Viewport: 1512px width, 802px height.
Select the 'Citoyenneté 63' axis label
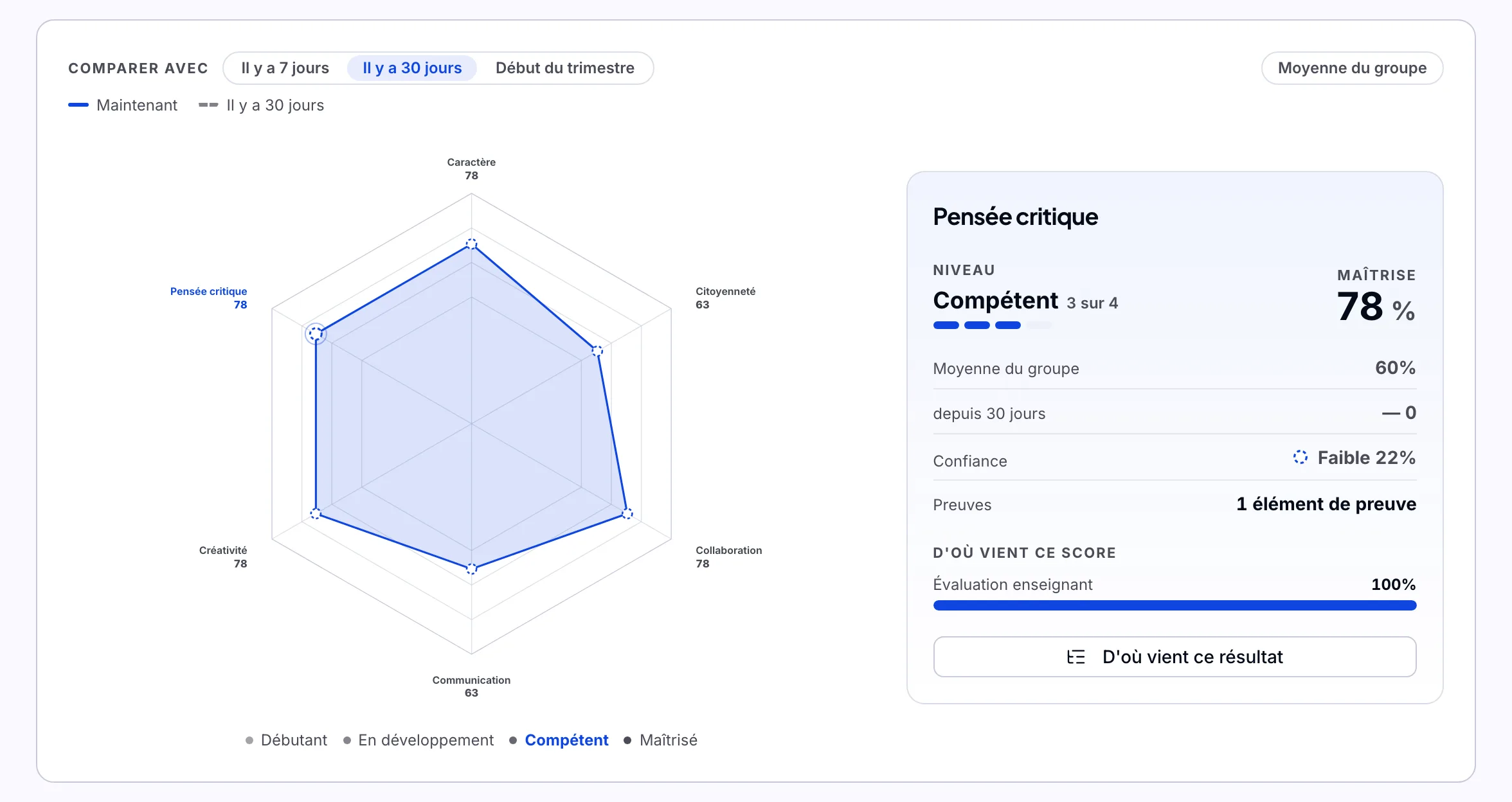click(725, 298)
